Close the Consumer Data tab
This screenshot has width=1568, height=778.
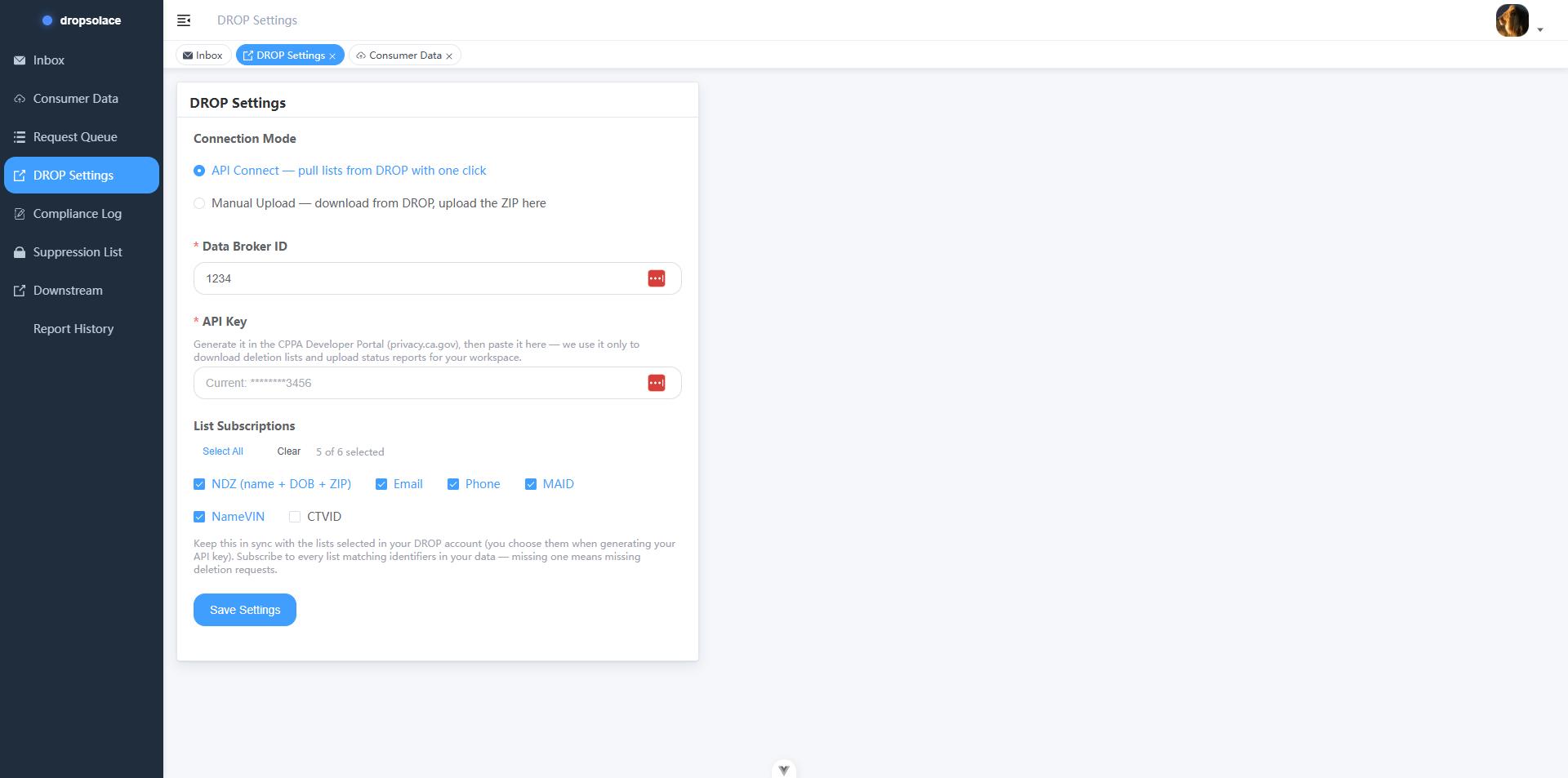coord(449,56)
